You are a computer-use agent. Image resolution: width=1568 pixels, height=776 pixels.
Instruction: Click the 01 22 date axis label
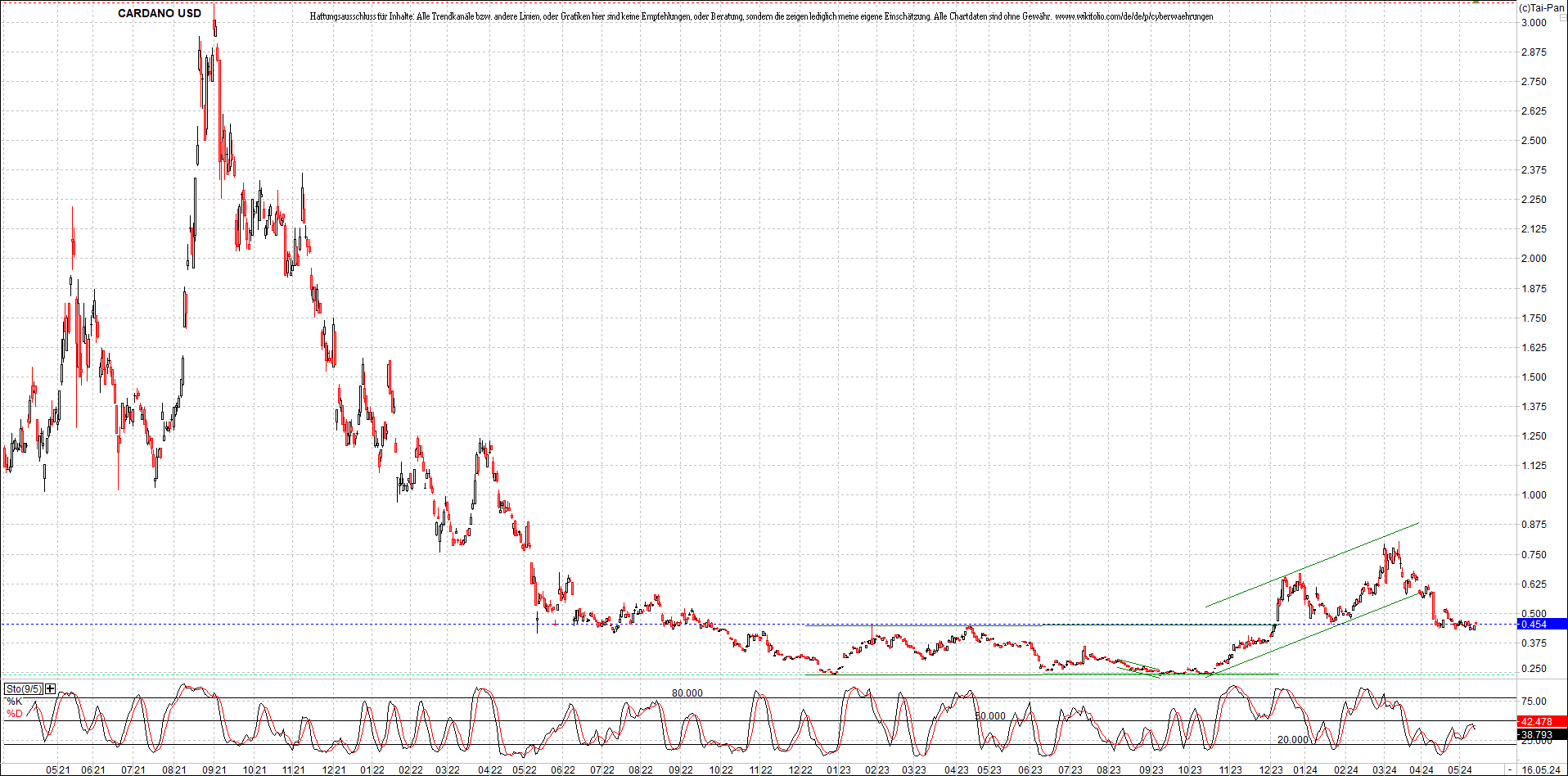tap(372, 770)
